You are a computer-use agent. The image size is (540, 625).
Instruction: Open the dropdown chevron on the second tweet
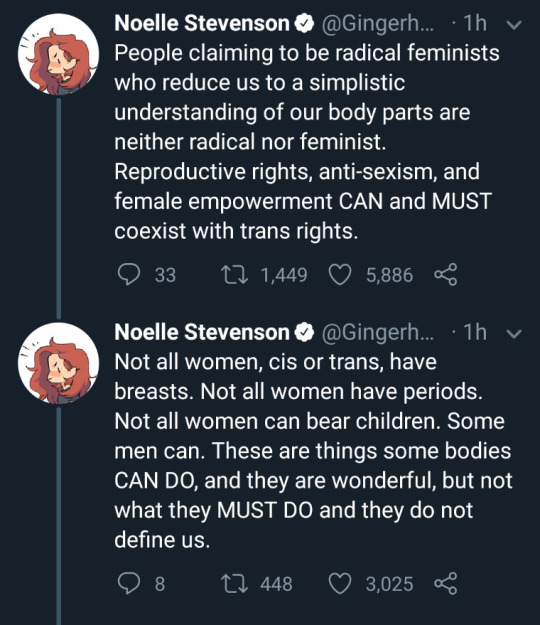click(514, 334)
